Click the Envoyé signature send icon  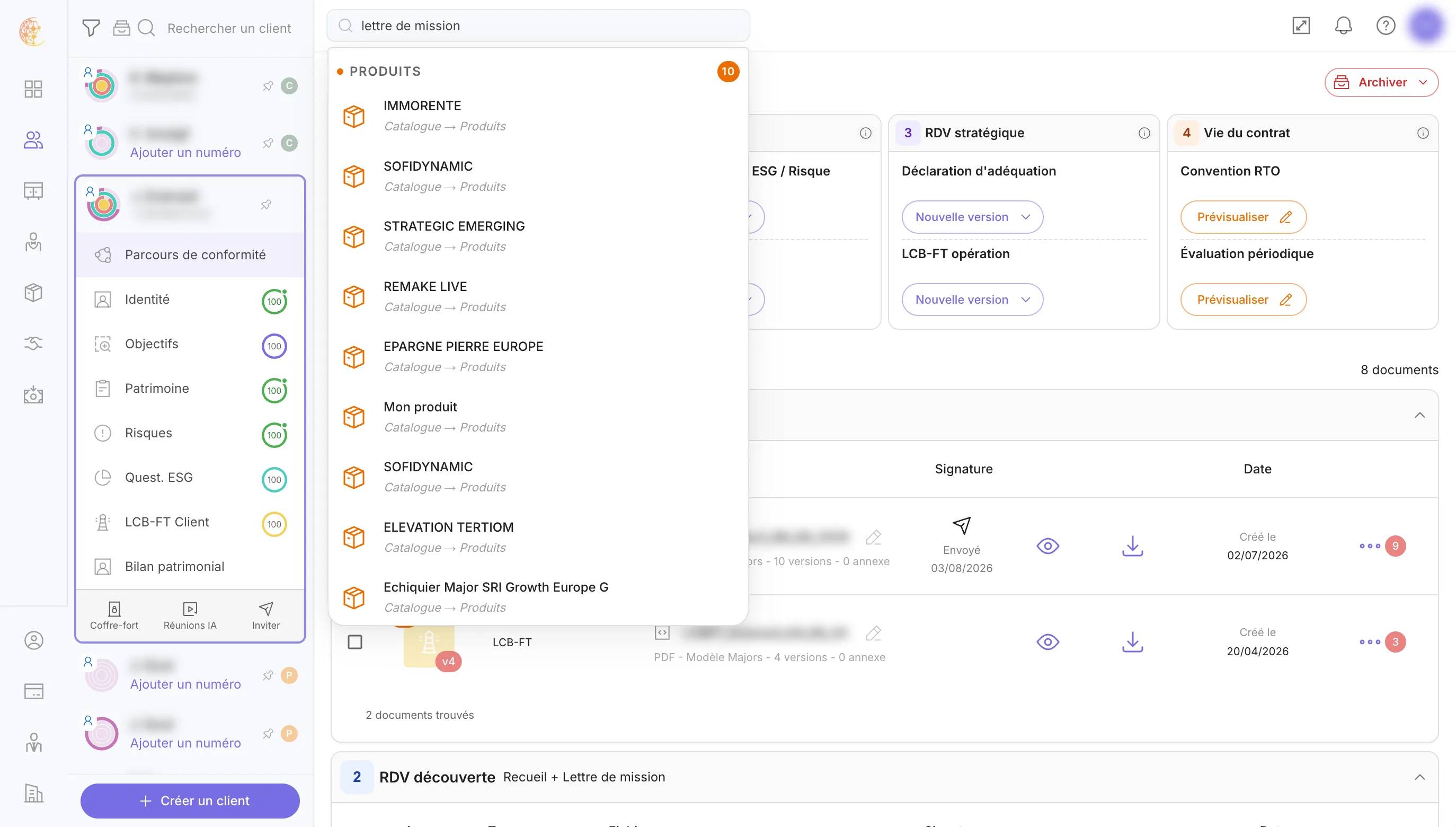pyautogui.click(x=962, y=525)
